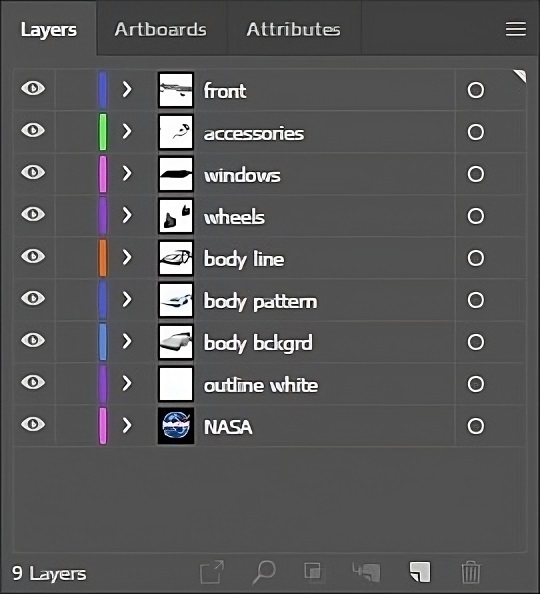Click the Create New Layer icon
The height and width of the screenshot is (594, 540).
420,572
